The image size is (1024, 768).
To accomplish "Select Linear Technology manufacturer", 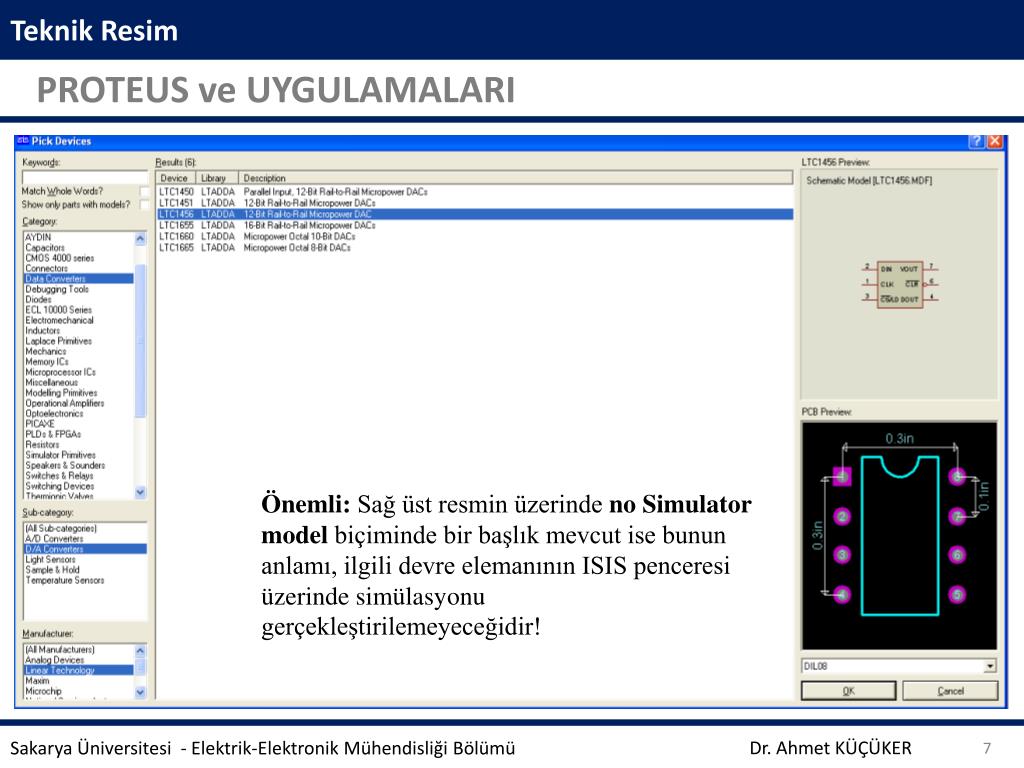I will click(78, 670).
